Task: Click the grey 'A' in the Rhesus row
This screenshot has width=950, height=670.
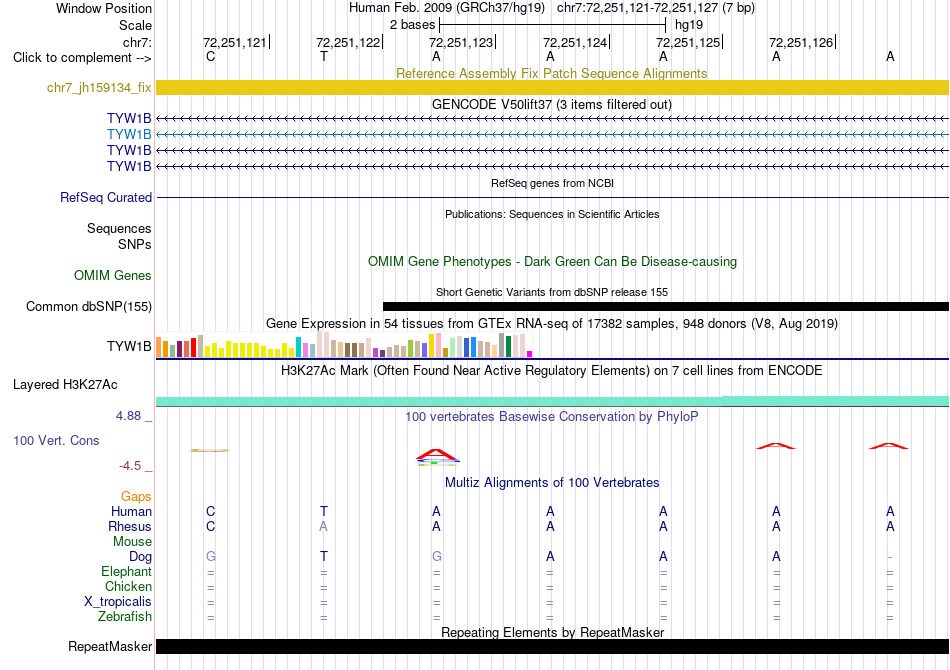Action: [x=324, y=526]
